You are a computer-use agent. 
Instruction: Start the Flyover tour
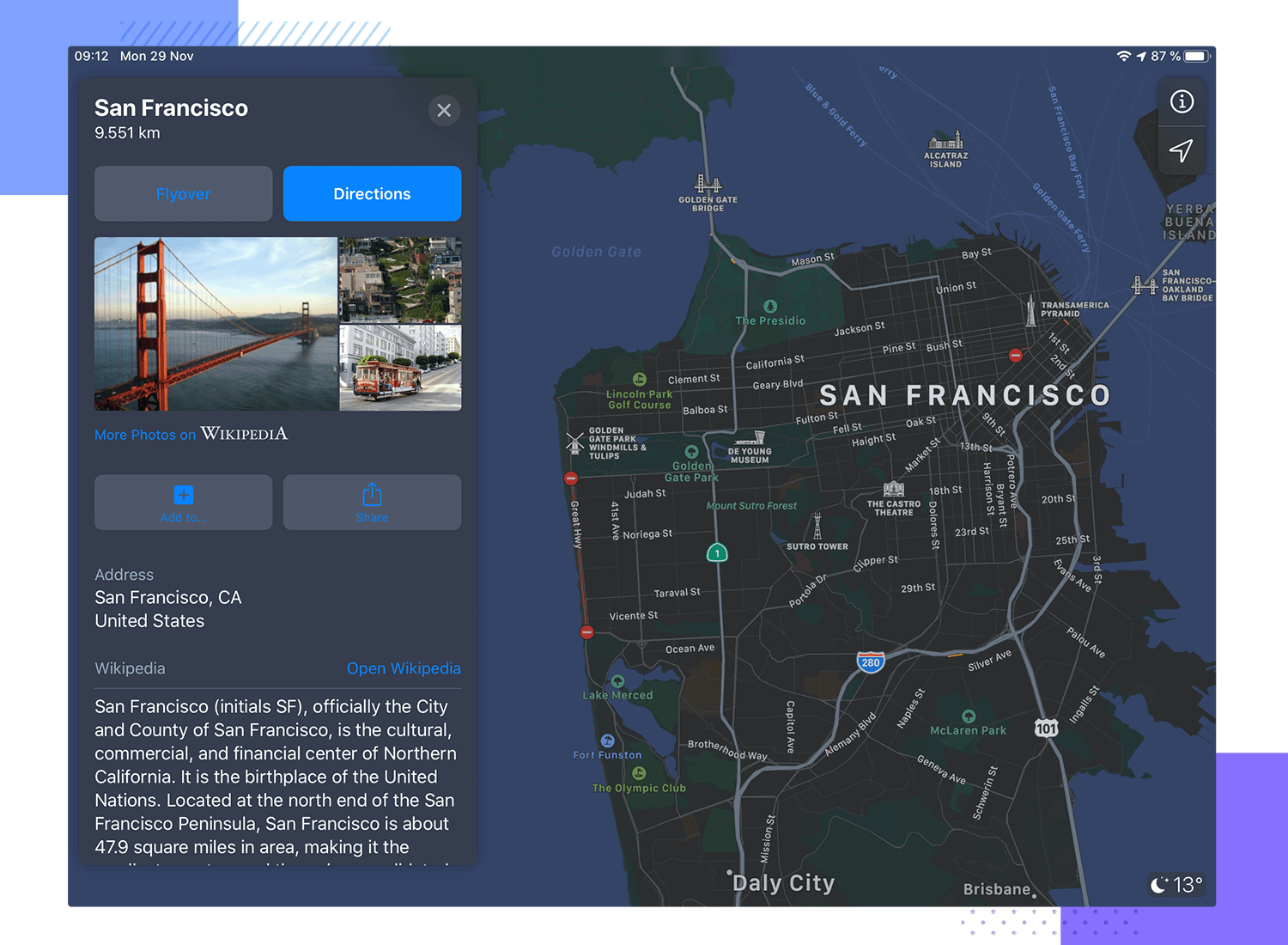coord(183,193)
